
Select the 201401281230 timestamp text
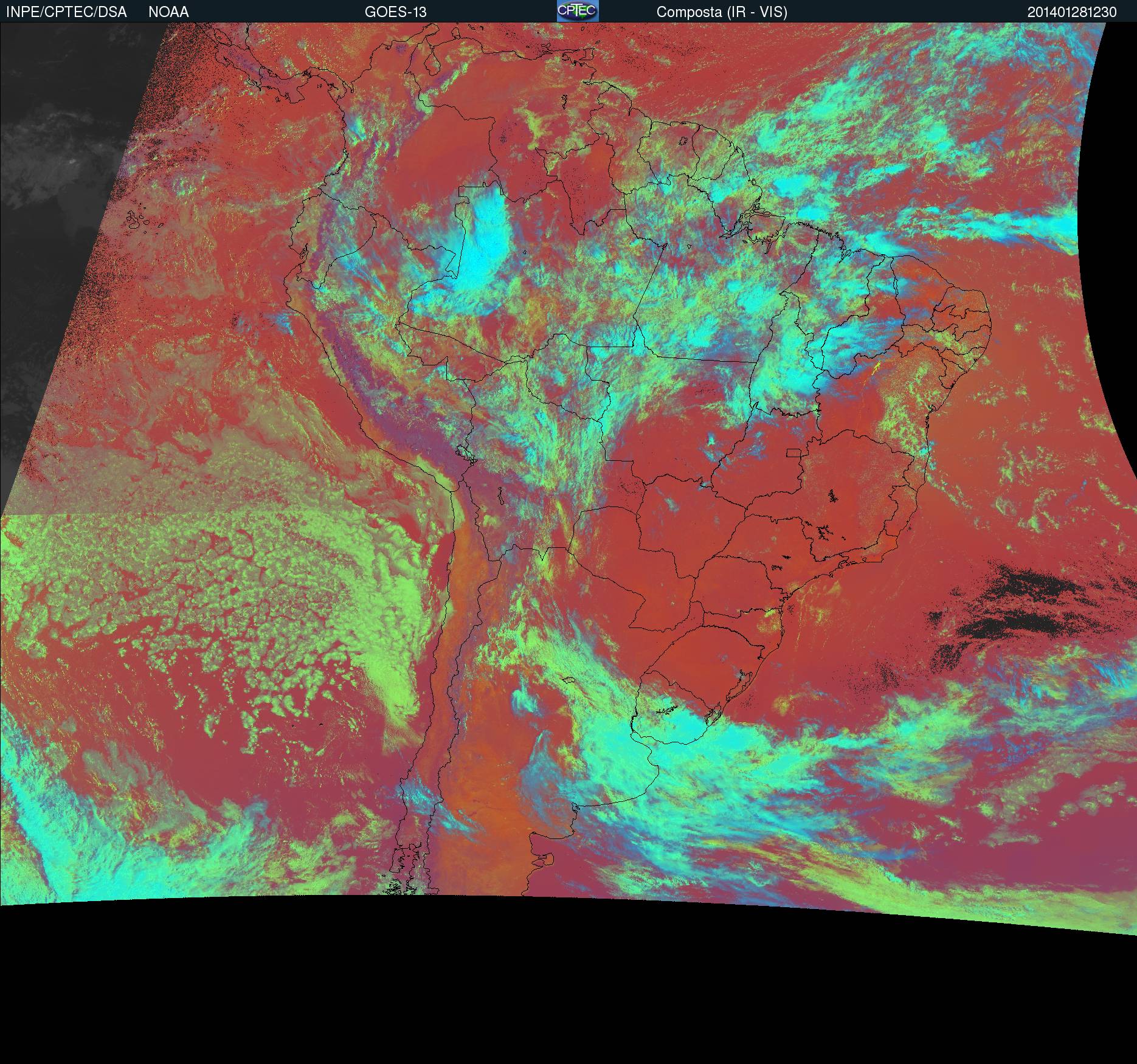[x=1072, y=12]
